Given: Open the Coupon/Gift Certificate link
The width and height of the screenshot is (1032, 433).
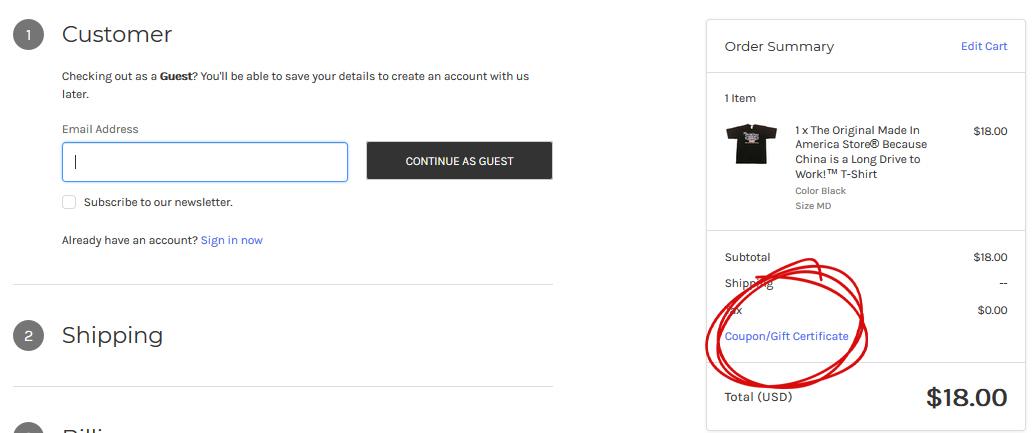Looking at the screenshot, I should click(x=787, y=336).
